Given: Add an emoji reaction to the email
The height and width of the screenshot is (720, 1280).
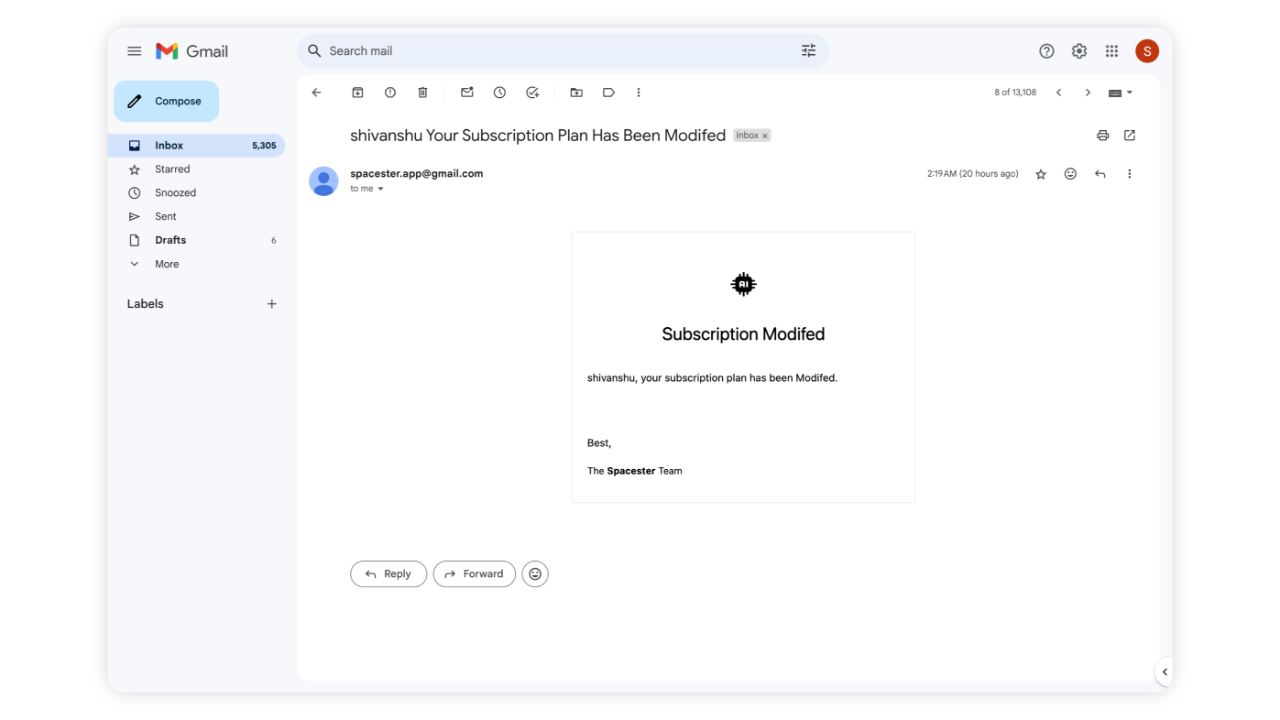Looking at the screenshot, I should (x=1070, y=173).
